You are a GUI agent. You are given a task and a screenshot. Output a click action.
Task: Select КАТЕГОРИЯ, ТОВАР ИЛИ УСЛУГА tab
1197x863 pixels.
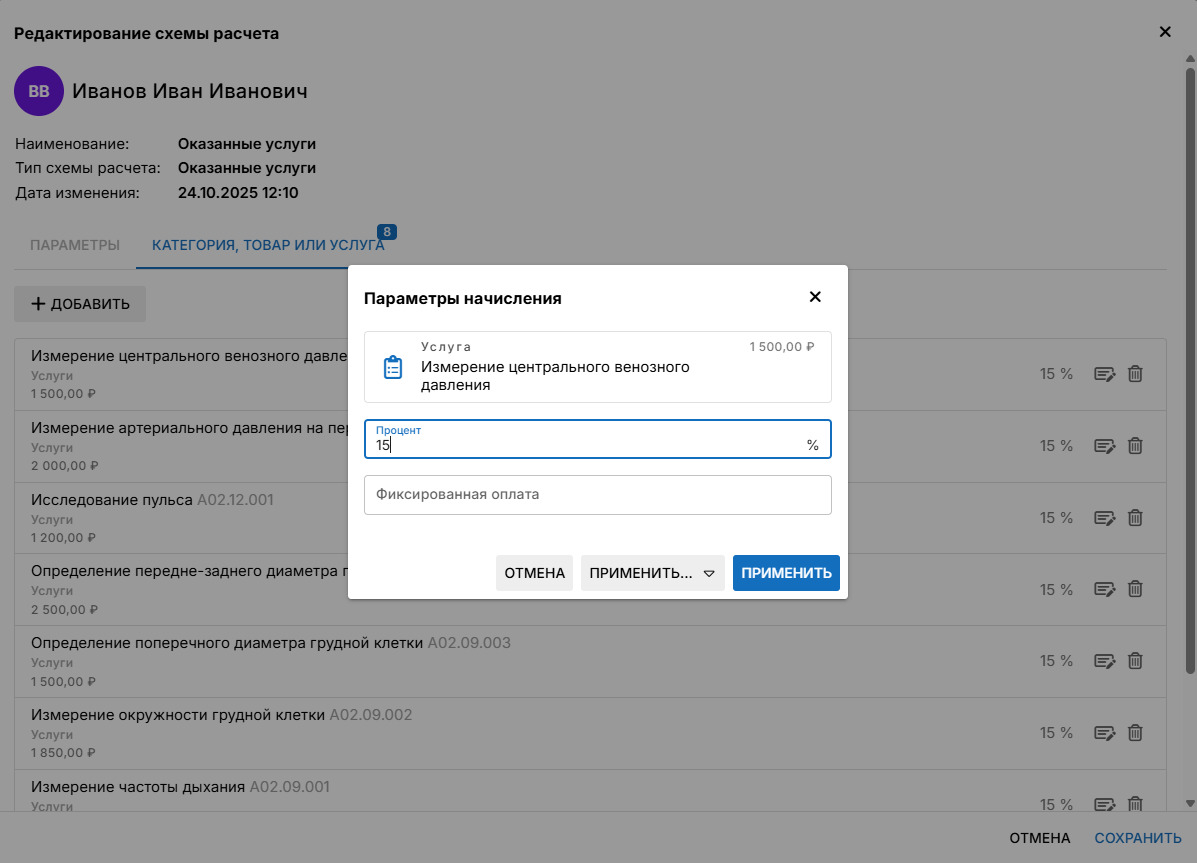(267, 245)
